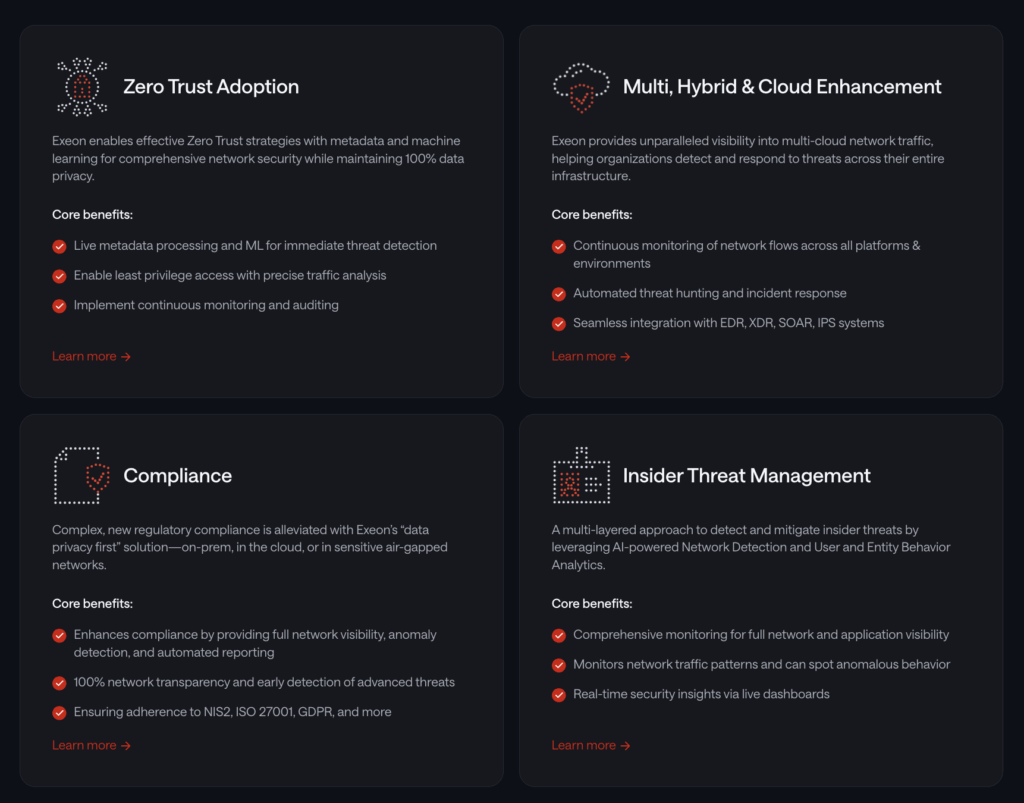
Task: Click the Insider Threat Management title
Action: coord(746,476)
